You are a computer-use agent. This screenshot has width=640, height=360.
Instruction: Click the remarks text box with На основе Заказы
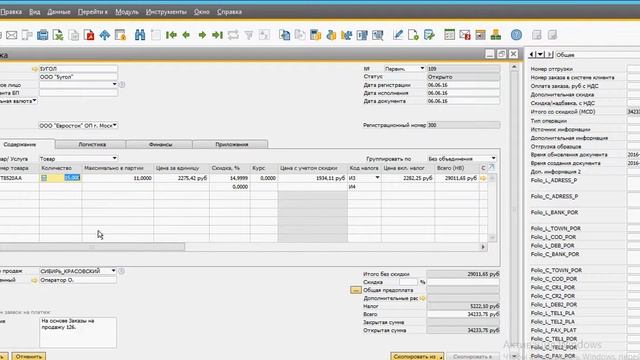tap(78, 332)
